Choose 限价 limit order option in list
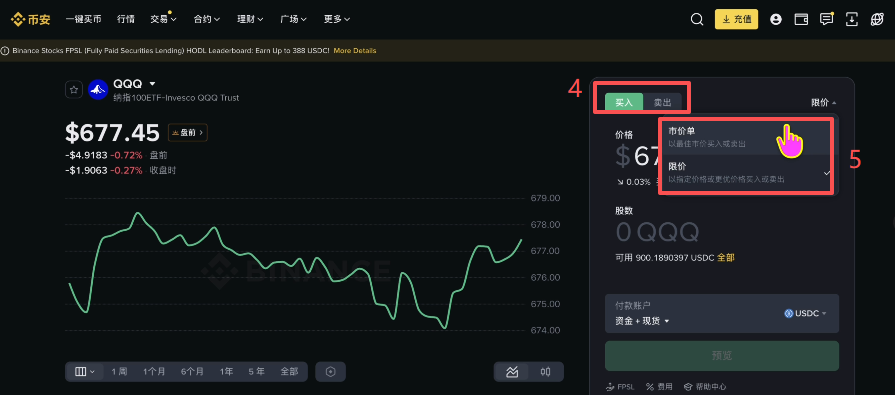Screen dimensions: 895x395 [x=748, y=172]
